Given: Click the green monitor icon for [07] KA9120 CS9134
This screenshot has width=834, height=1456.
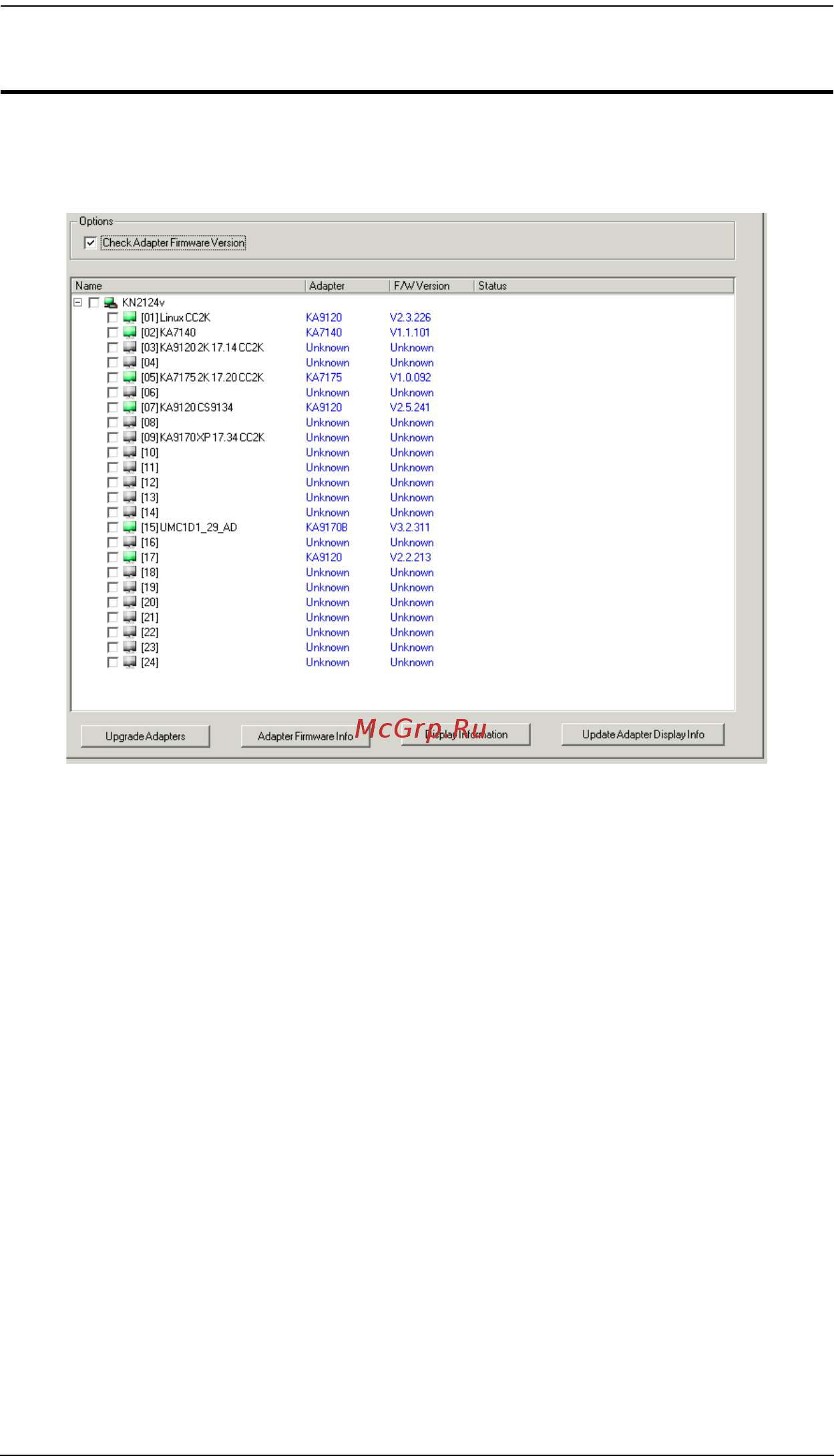Looking at the screenshot, I should [130, 407].
